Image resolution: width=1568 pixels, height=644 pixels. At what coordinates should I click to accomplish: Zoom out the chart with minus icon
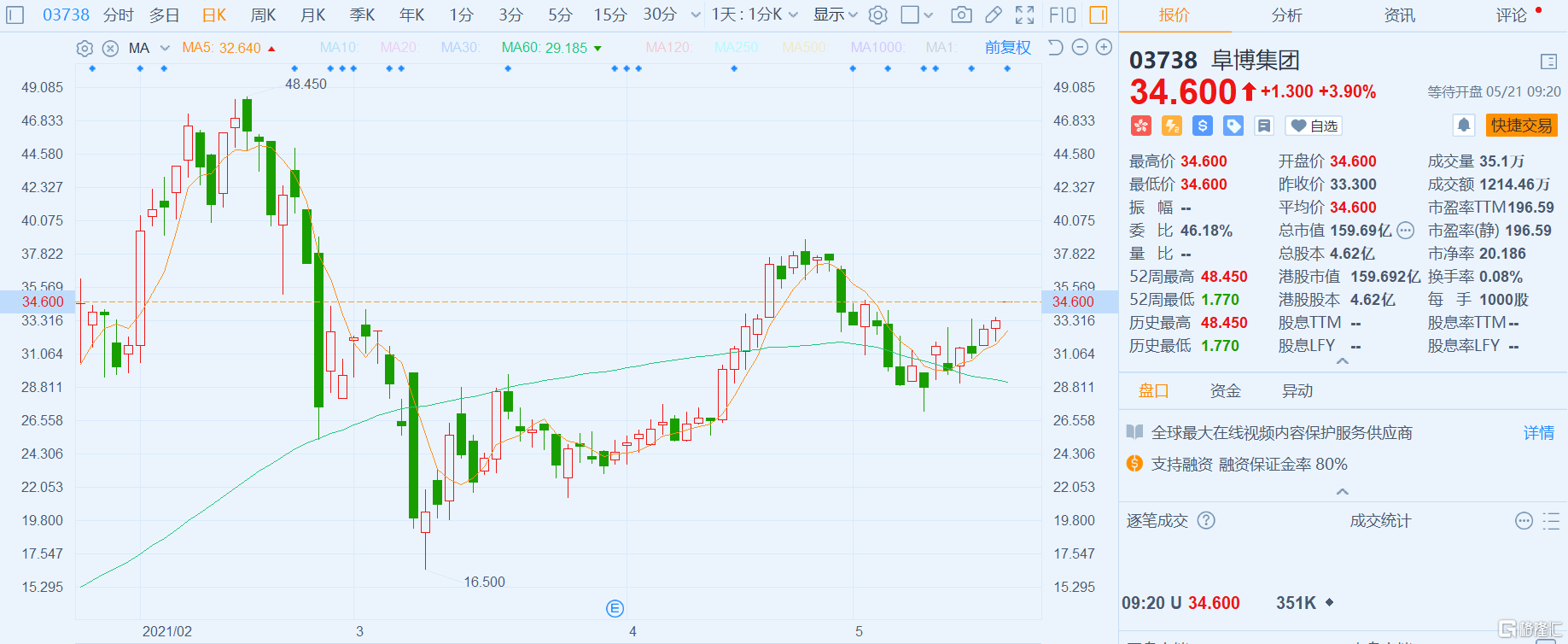pos(1080,47)
